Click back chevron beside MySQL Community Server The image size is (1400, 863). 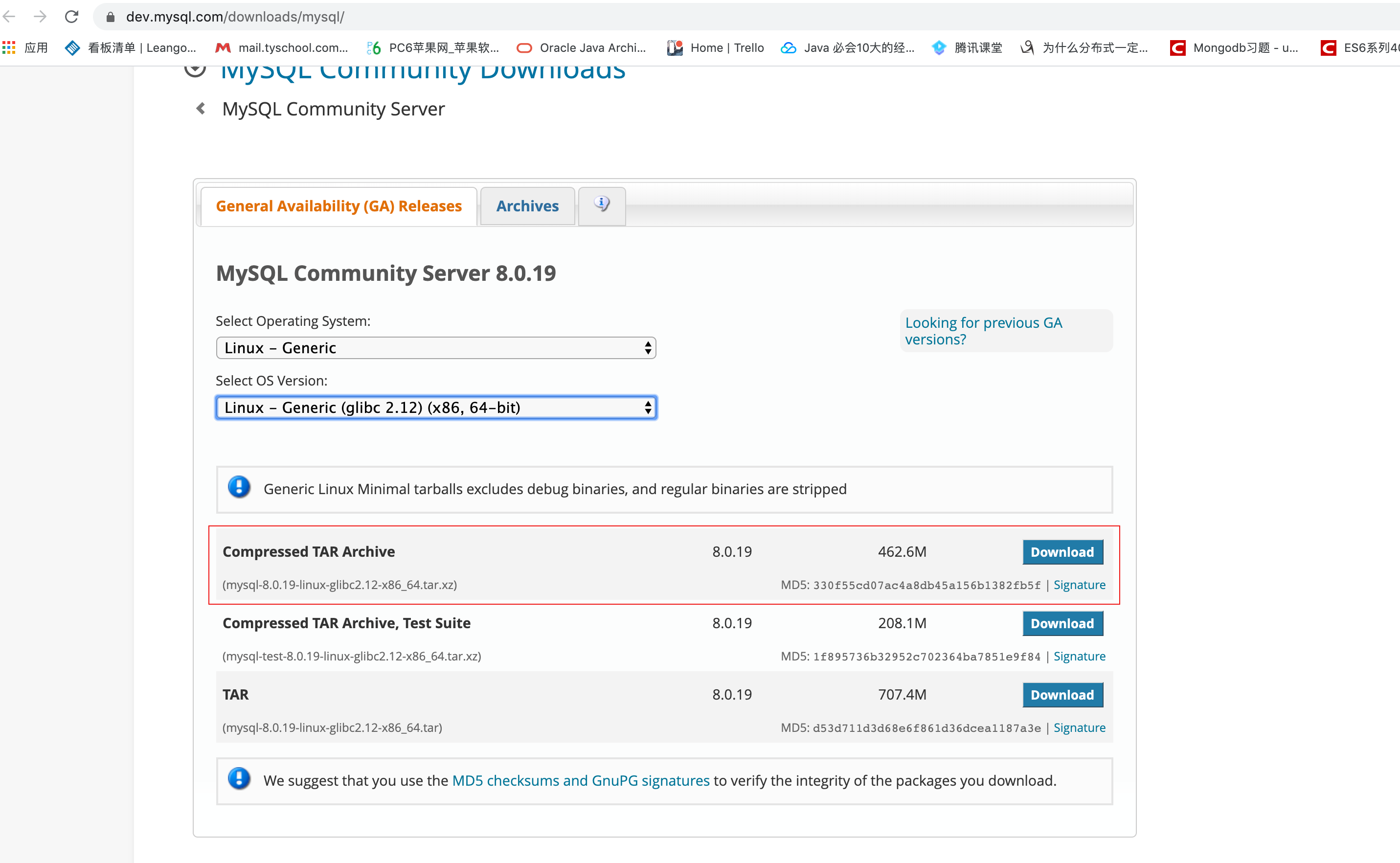tap(201, 109)
